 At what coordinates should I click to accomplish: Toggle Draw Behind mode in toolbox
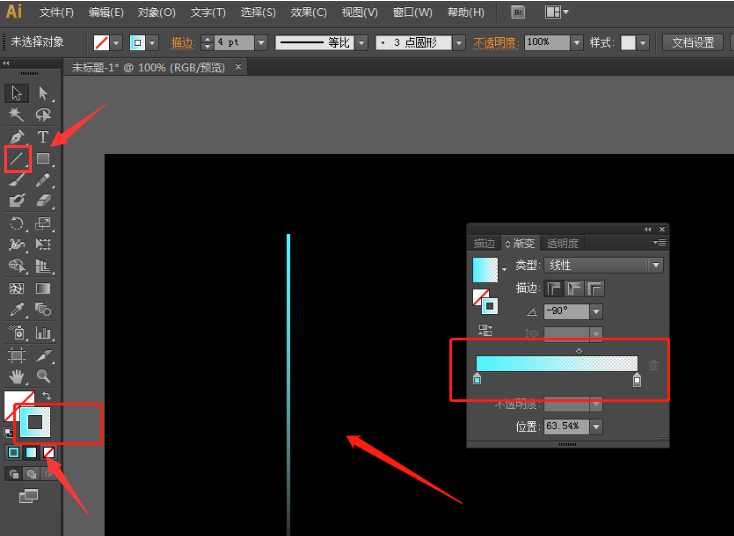pyautogui.click(x=31, y=474)
